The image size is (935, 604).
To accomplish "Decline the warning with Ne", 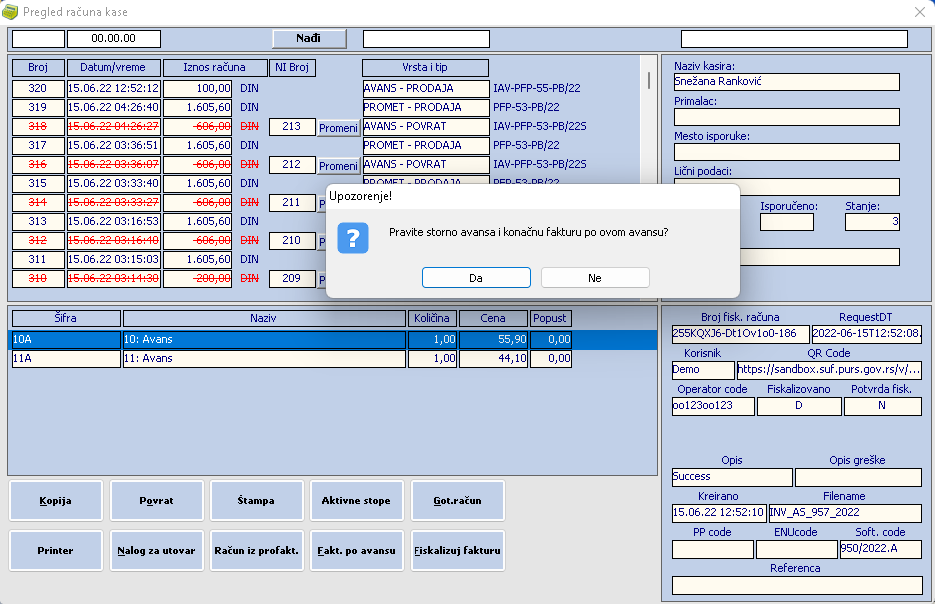I will click(x=595, y=278).
